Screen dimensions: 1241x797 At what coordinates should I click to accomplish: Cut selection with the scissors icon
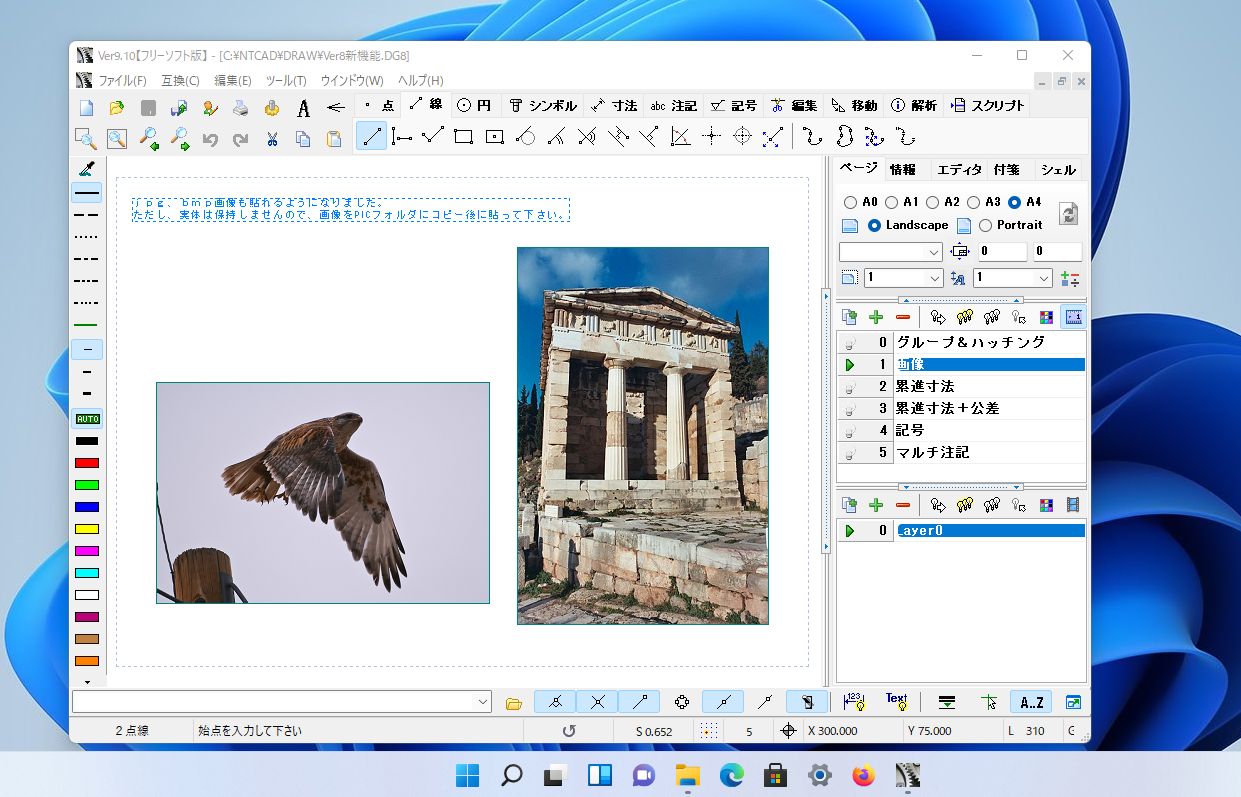click(x=272, y=138)
